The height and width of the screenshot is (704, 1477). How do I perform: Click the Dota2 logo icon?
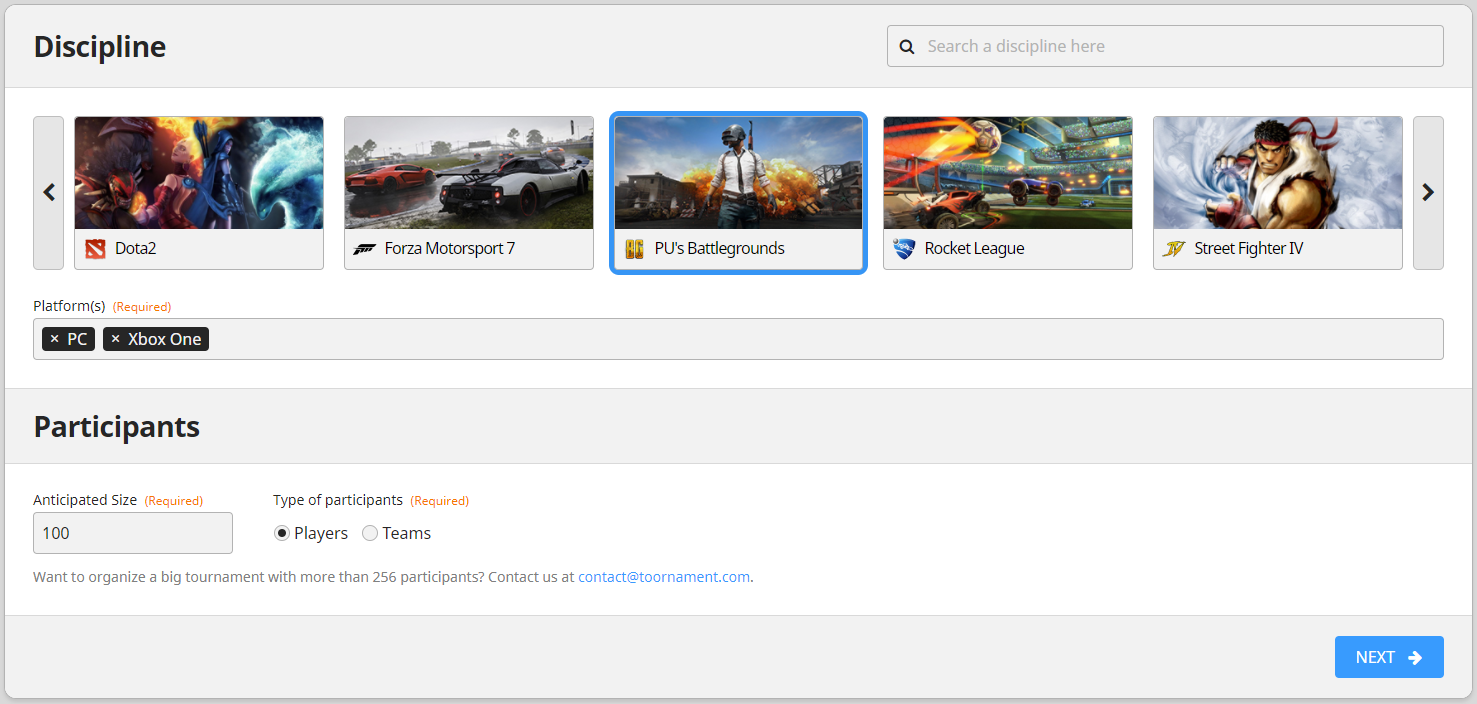pyautogui.click(x=95, y=249)
